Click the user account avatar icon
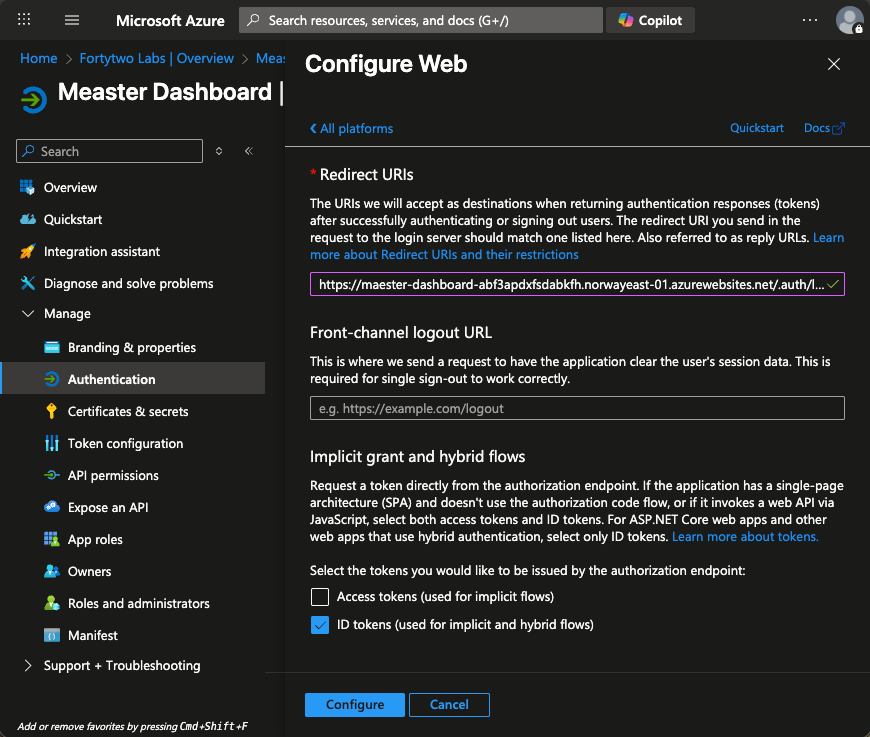Screen dimensions: 870x737 [x=849, y=20]
